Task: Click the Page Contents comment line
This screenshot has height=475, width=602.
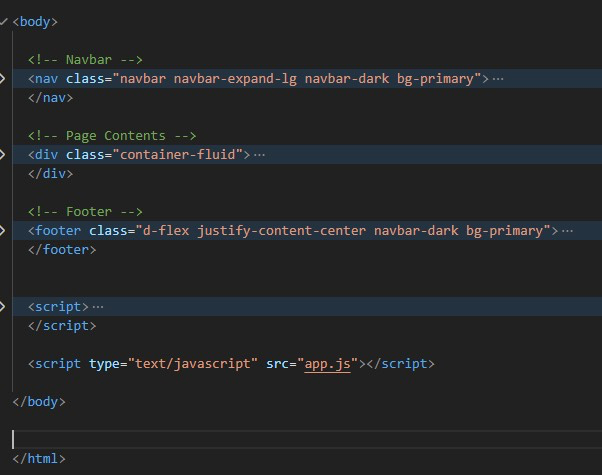Action: point(112,136)
